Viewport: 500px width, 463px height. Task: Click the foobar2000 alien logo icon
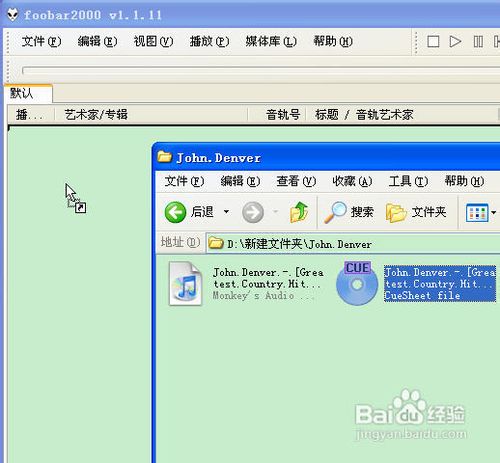click(13, 15)
